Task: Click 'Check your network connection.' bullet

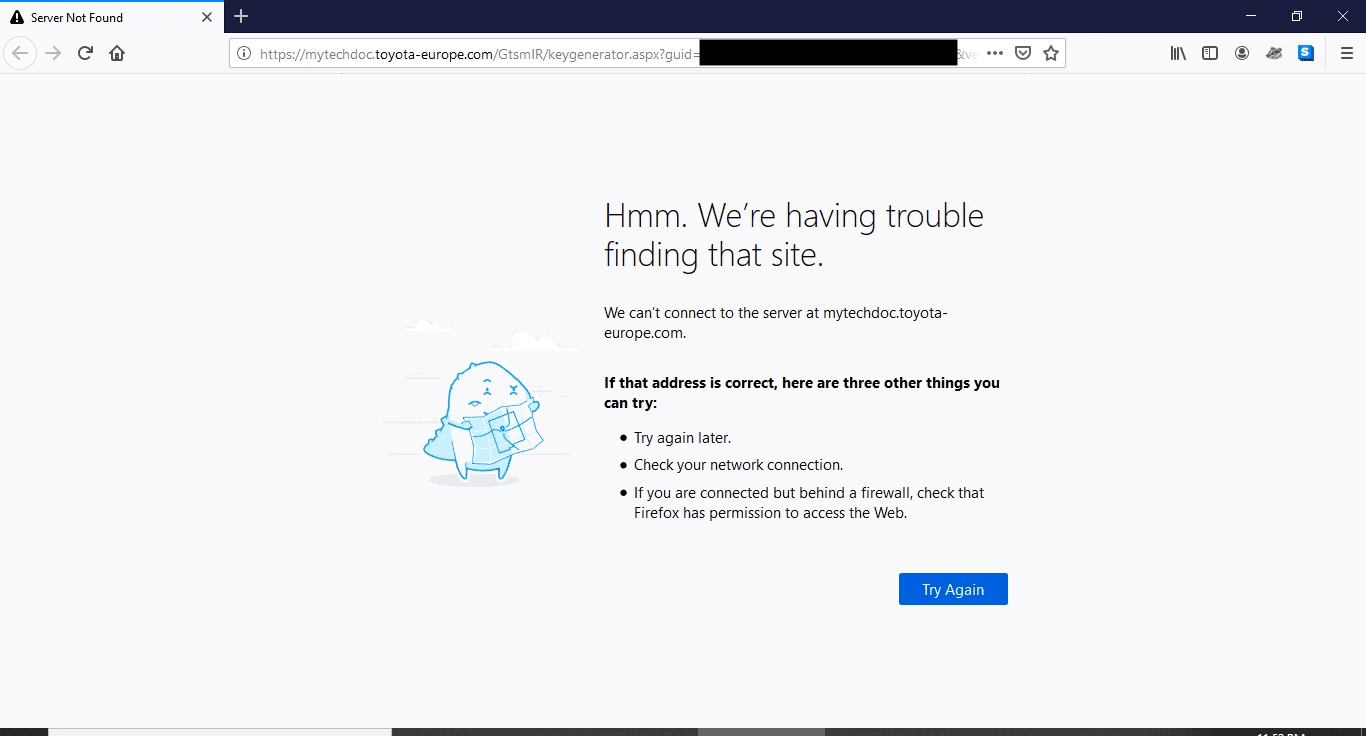Action: tap(738, 465)
